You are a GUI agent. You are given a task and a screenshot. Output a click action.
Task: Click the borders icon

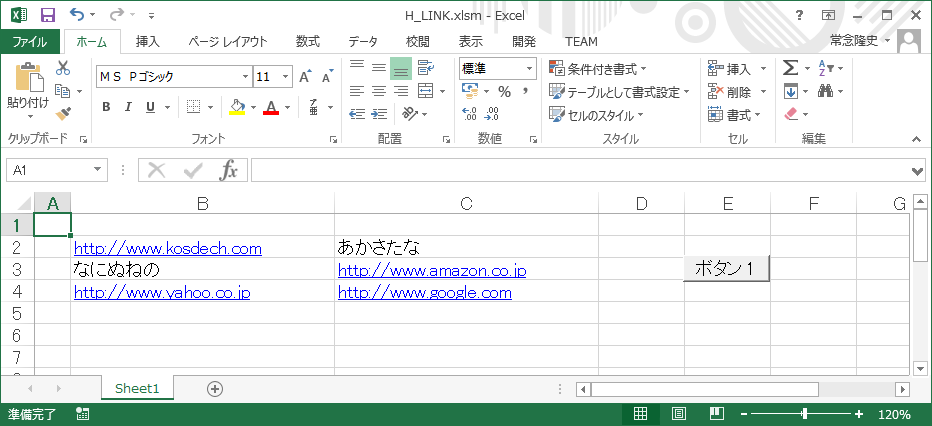193,107
